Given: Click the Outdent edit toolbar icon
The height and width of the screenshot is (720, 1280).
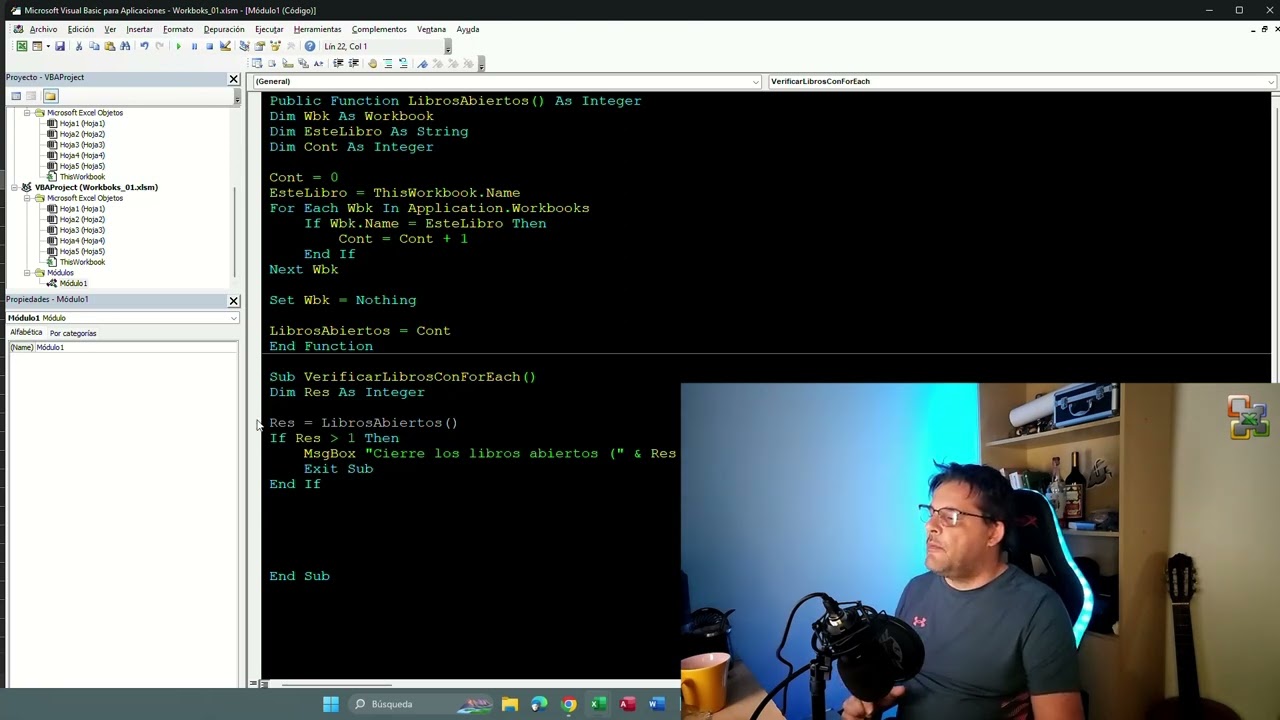Looking at the screenshot, I should tap(353, 63).
